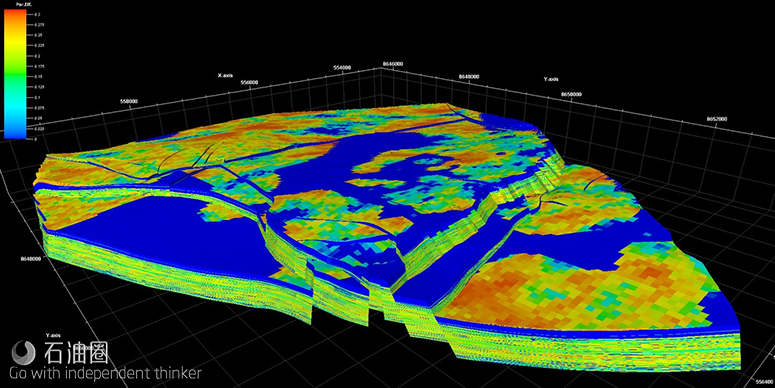Click the 石油圈 watermark text
This screenshot has width=775, height=388.
click(x=76, y=352)
